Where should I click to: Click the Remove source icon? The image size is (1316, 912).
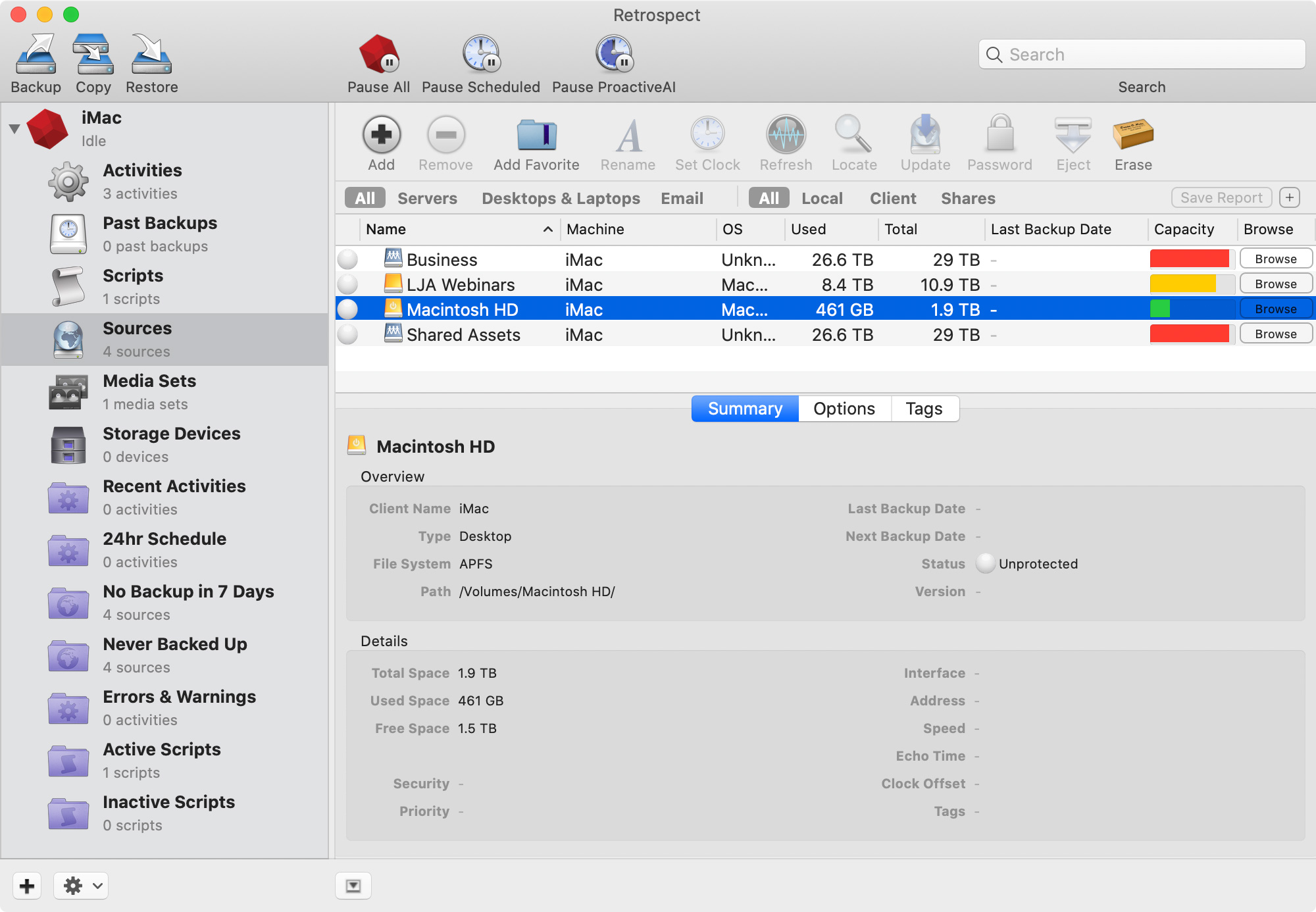(x=446, y=135)
